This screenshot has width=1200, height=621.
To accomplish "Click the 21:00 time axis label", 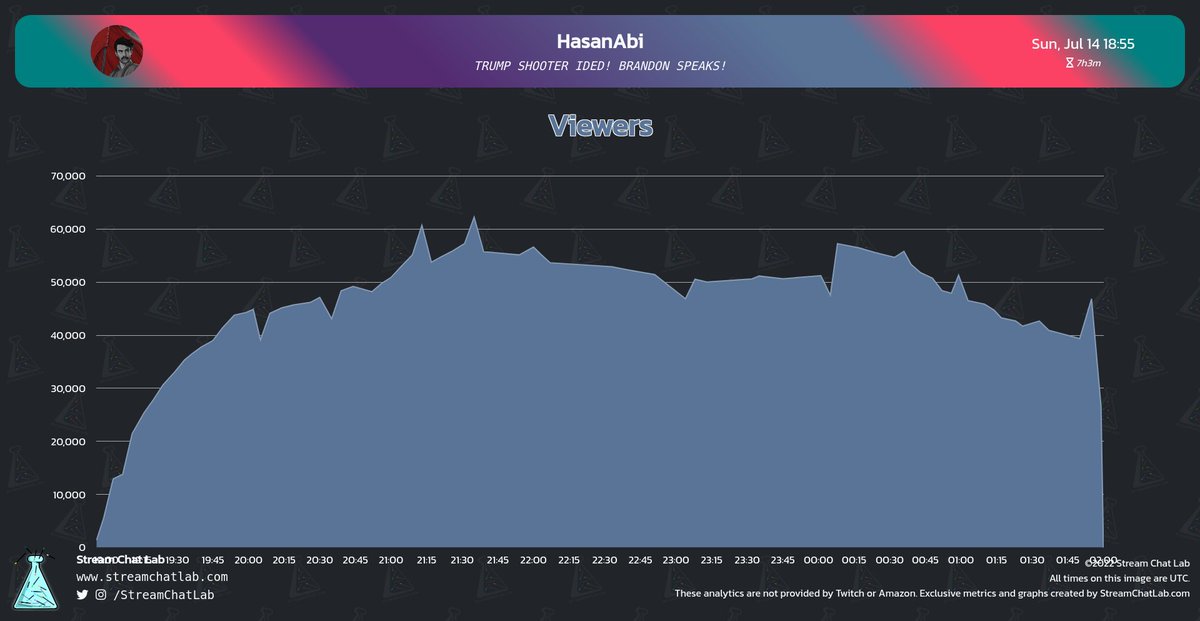I will 391,560.
